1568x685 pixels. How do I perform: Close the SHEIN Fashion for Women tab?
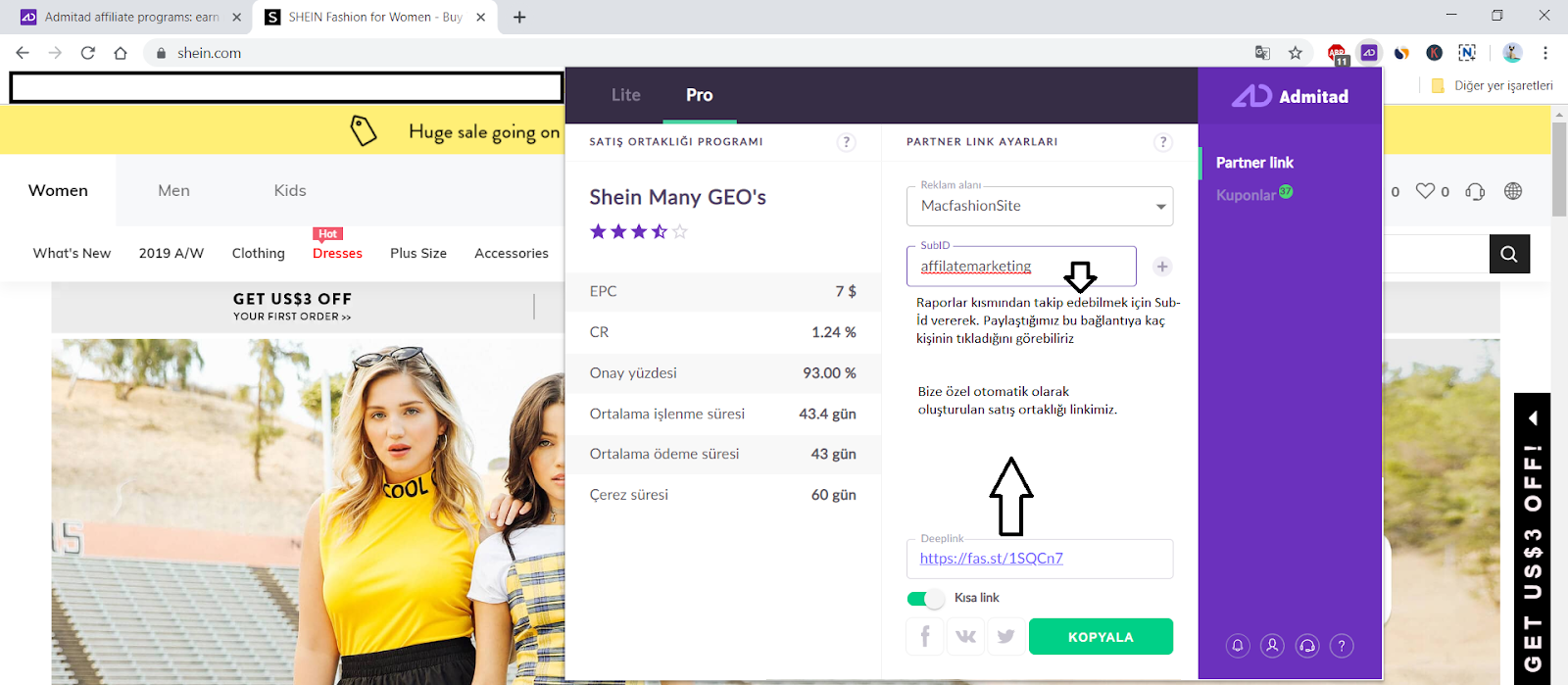tap(480, 17)
